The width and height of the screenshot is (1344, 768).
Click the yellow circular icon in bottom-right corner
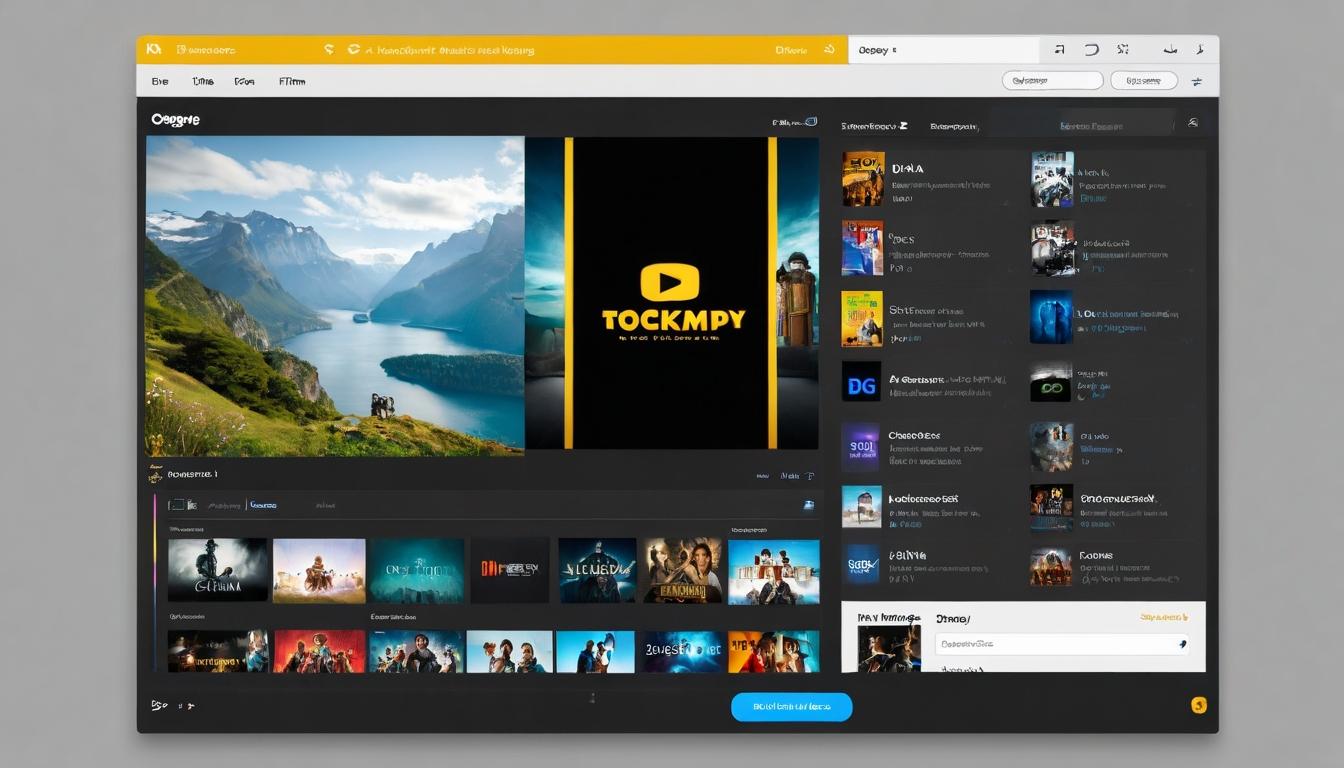1198,705
